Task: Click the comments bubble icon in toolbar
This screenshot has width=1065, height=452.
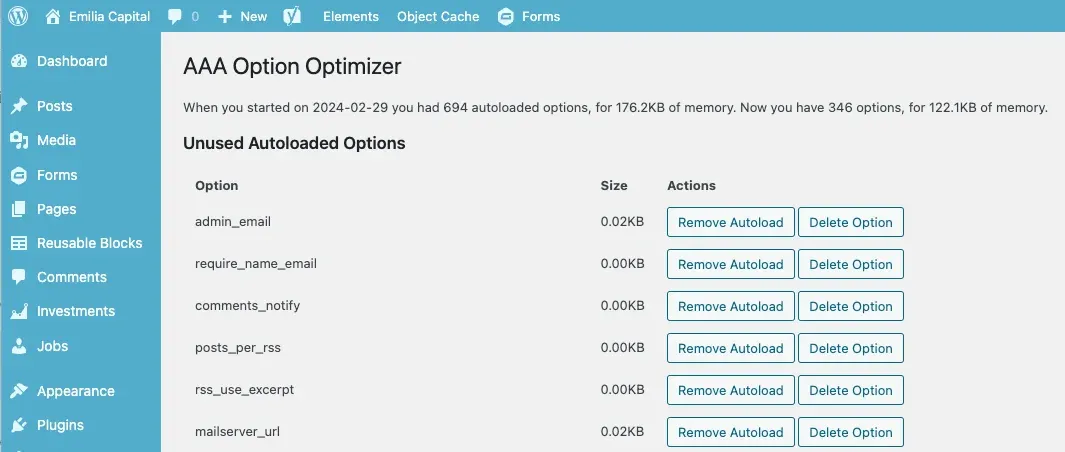Action: tap(175, 17)
